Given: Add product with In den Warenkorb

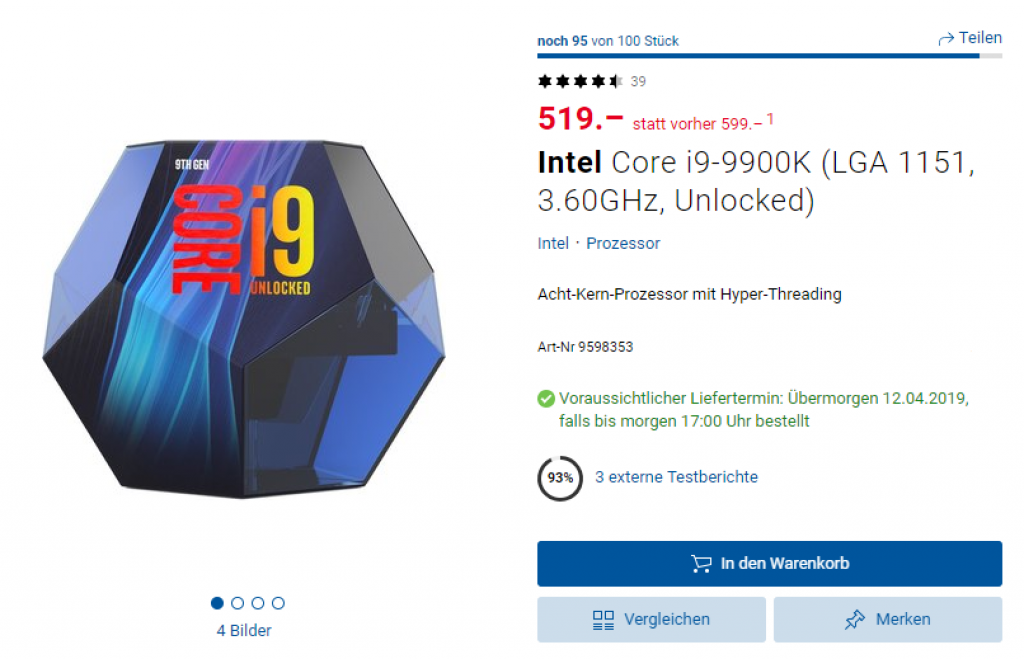Looking at the screenshot, I should [x=769, y=564].
